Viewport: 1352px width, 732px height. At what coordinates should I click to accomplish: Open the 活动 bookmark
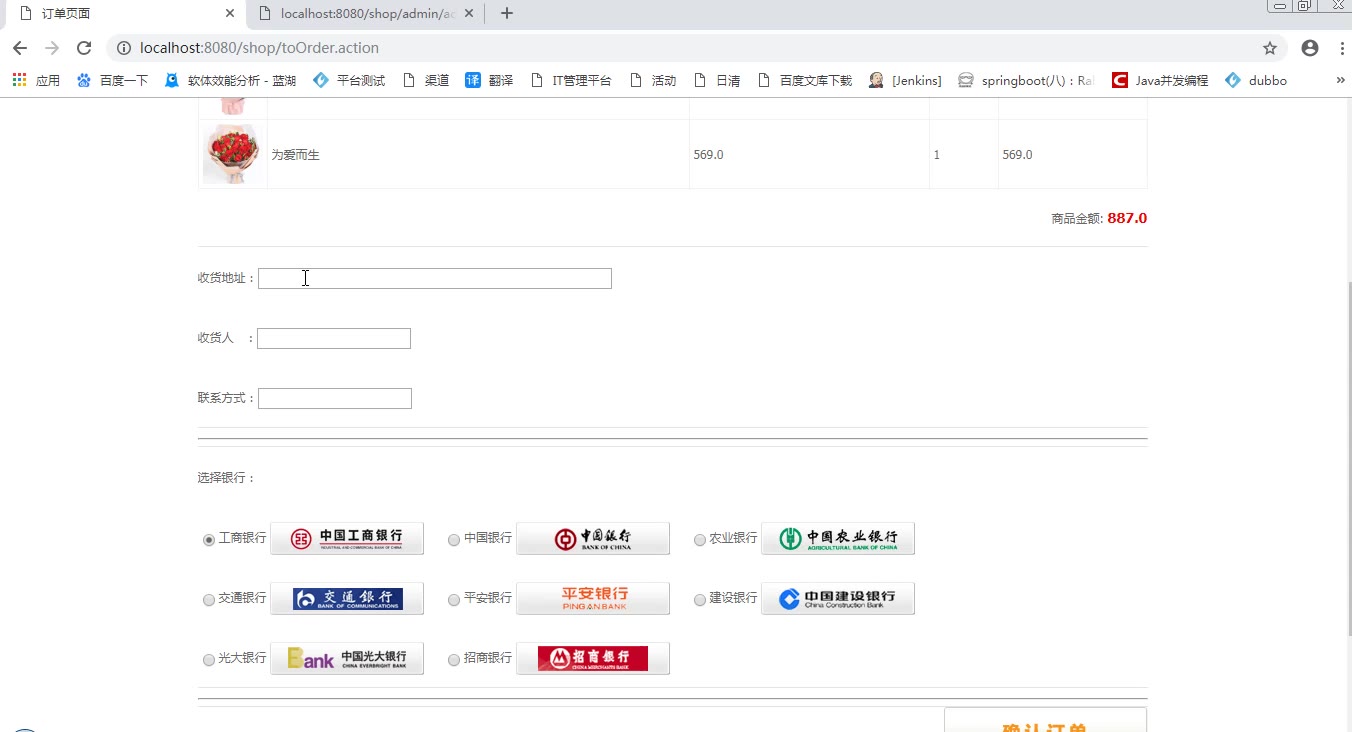click(653, 80)
